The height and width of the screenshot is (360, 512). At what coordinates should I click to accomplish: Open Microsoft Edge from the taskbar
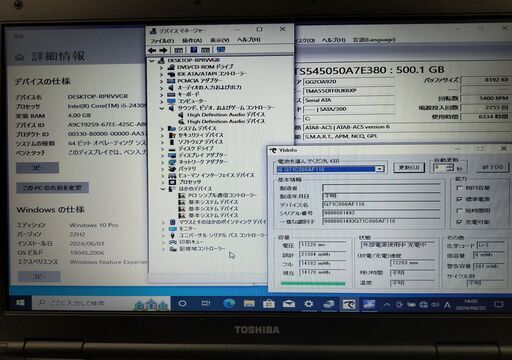click(229, 304)
